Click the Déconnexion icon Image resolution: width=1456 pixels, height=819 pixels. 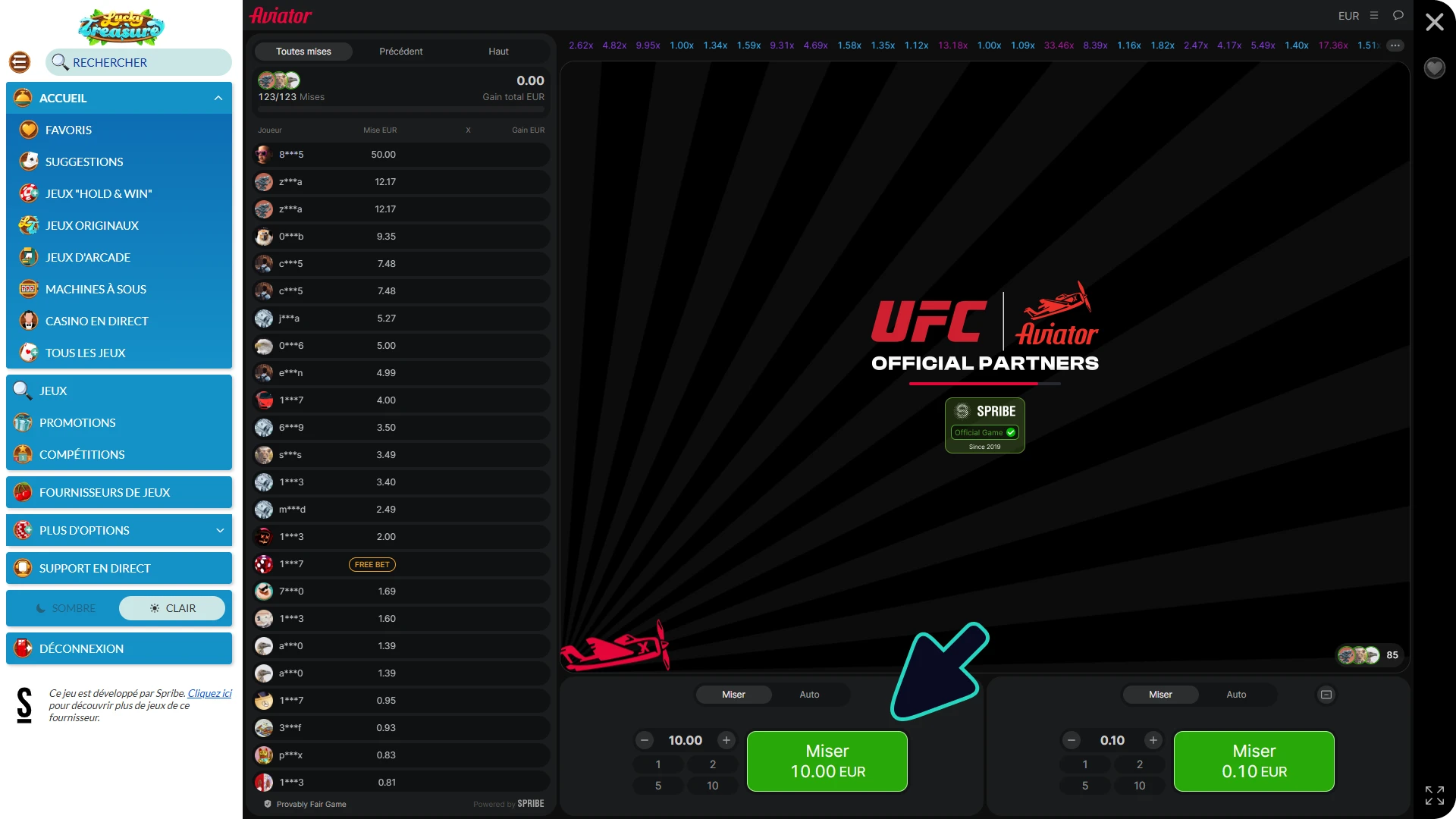[x=23, y=648]
